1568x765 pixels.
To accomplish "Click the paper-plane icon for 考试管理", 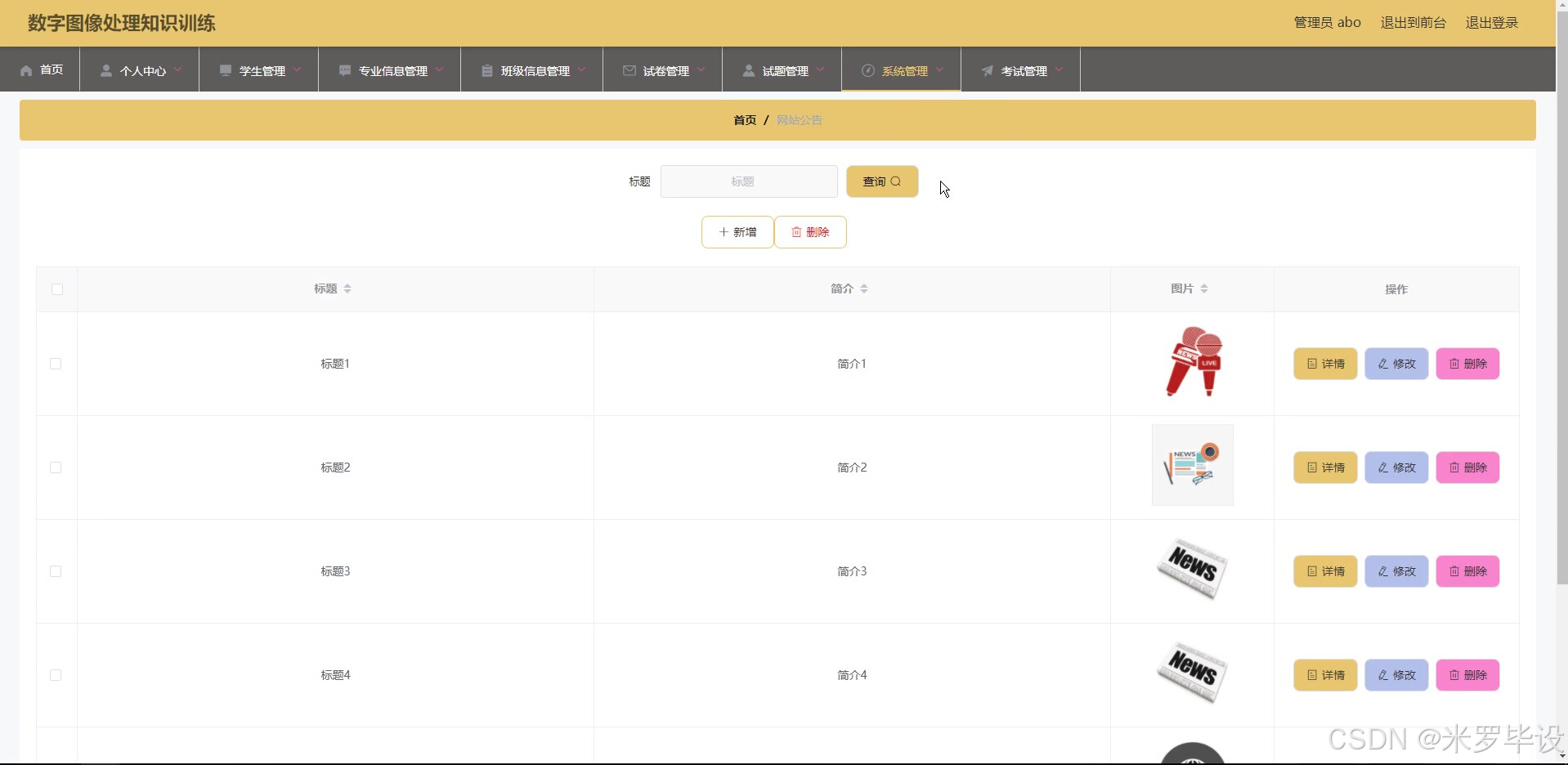I will [988, 71].
